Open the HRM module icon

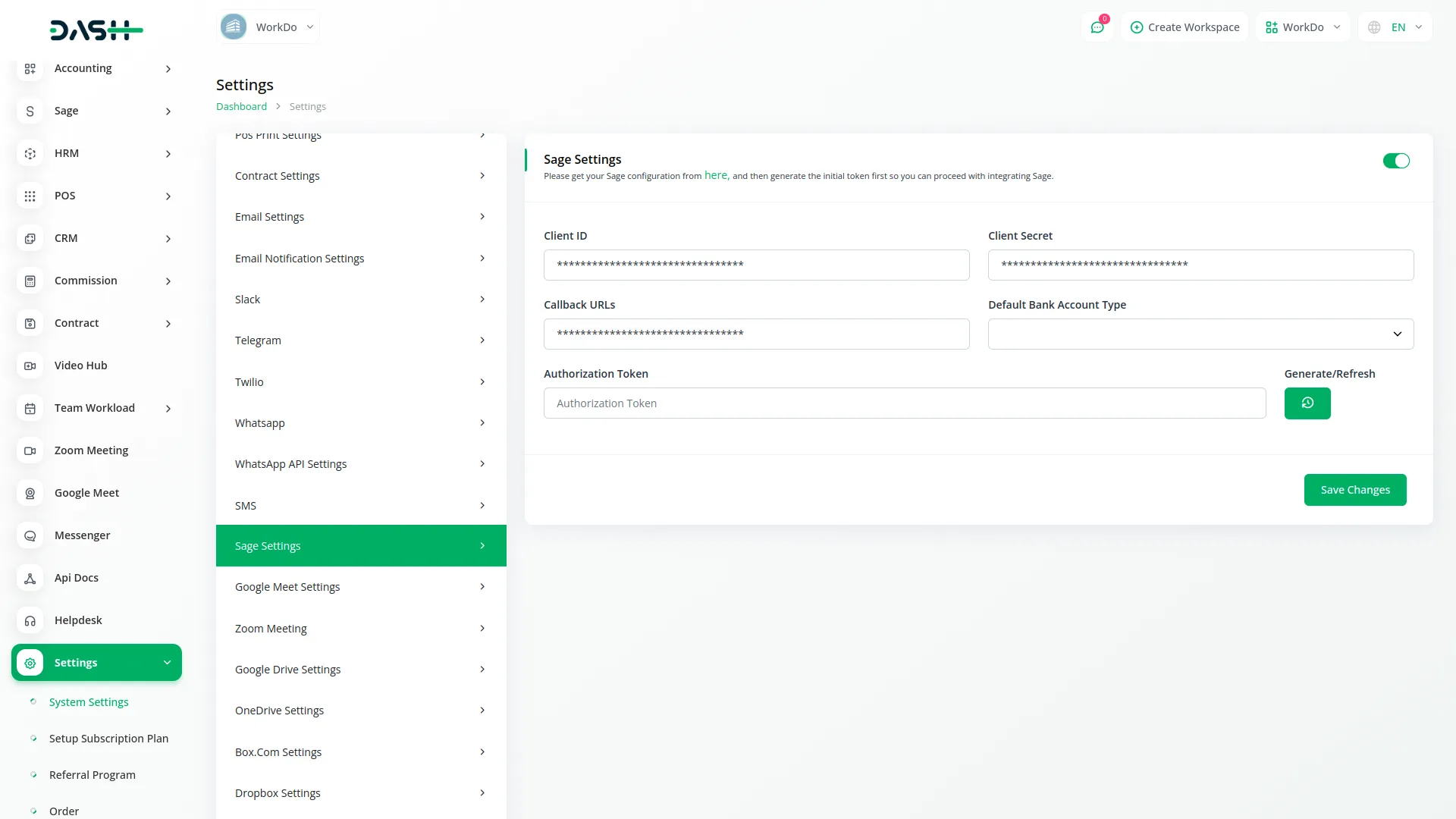pos(30,153)
